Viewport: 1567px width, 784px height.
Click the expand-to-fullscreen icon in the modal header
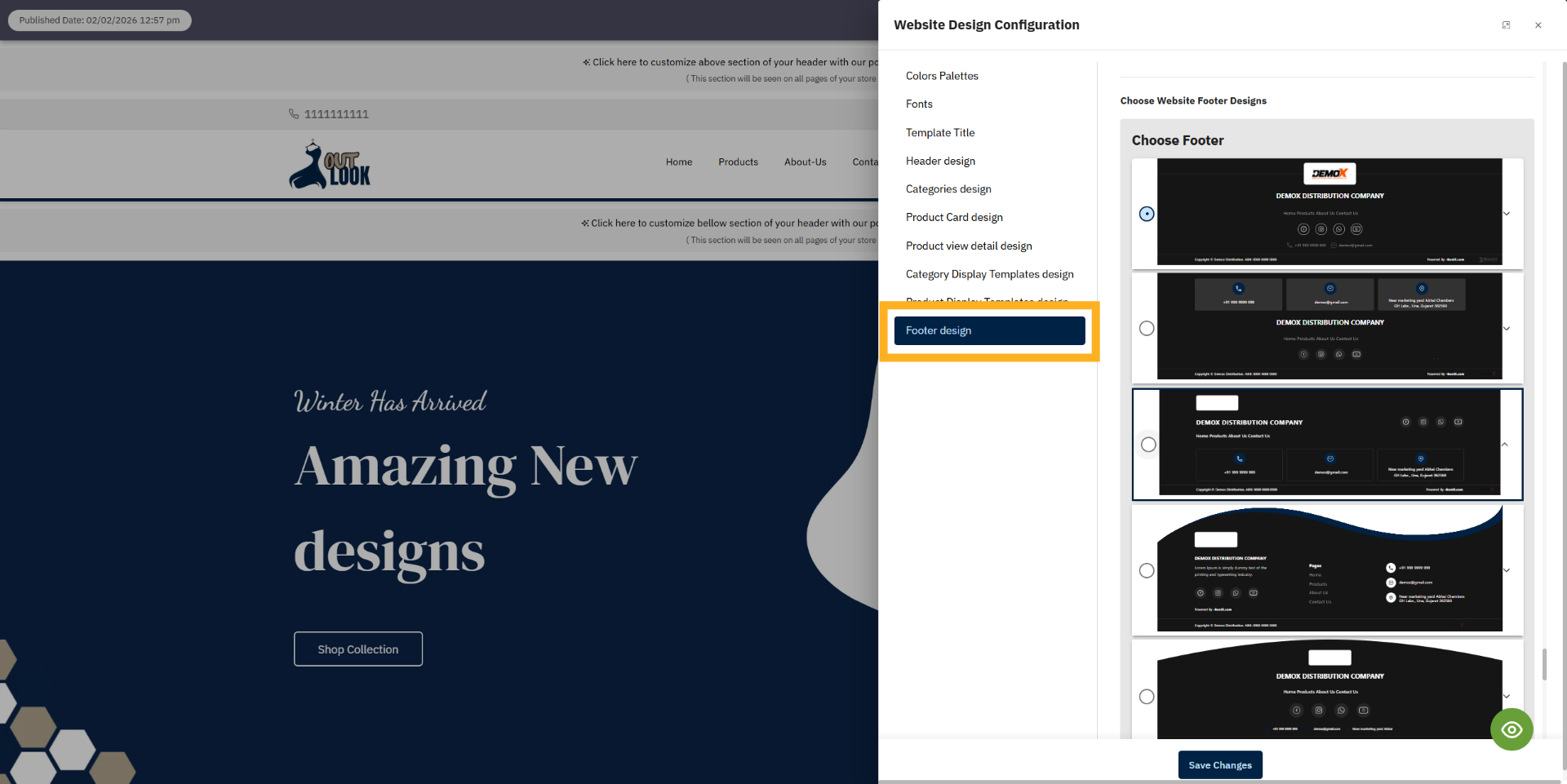[1507, 24]
